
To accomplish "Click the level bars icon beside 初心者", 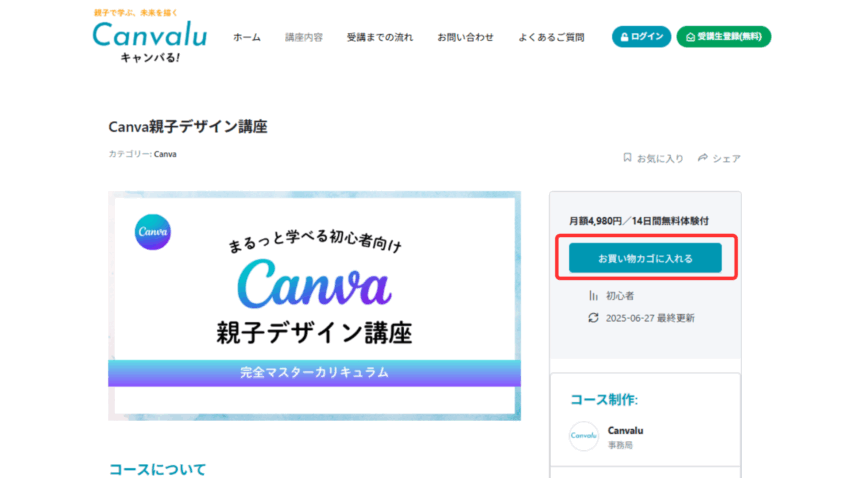I will point(593,296).
